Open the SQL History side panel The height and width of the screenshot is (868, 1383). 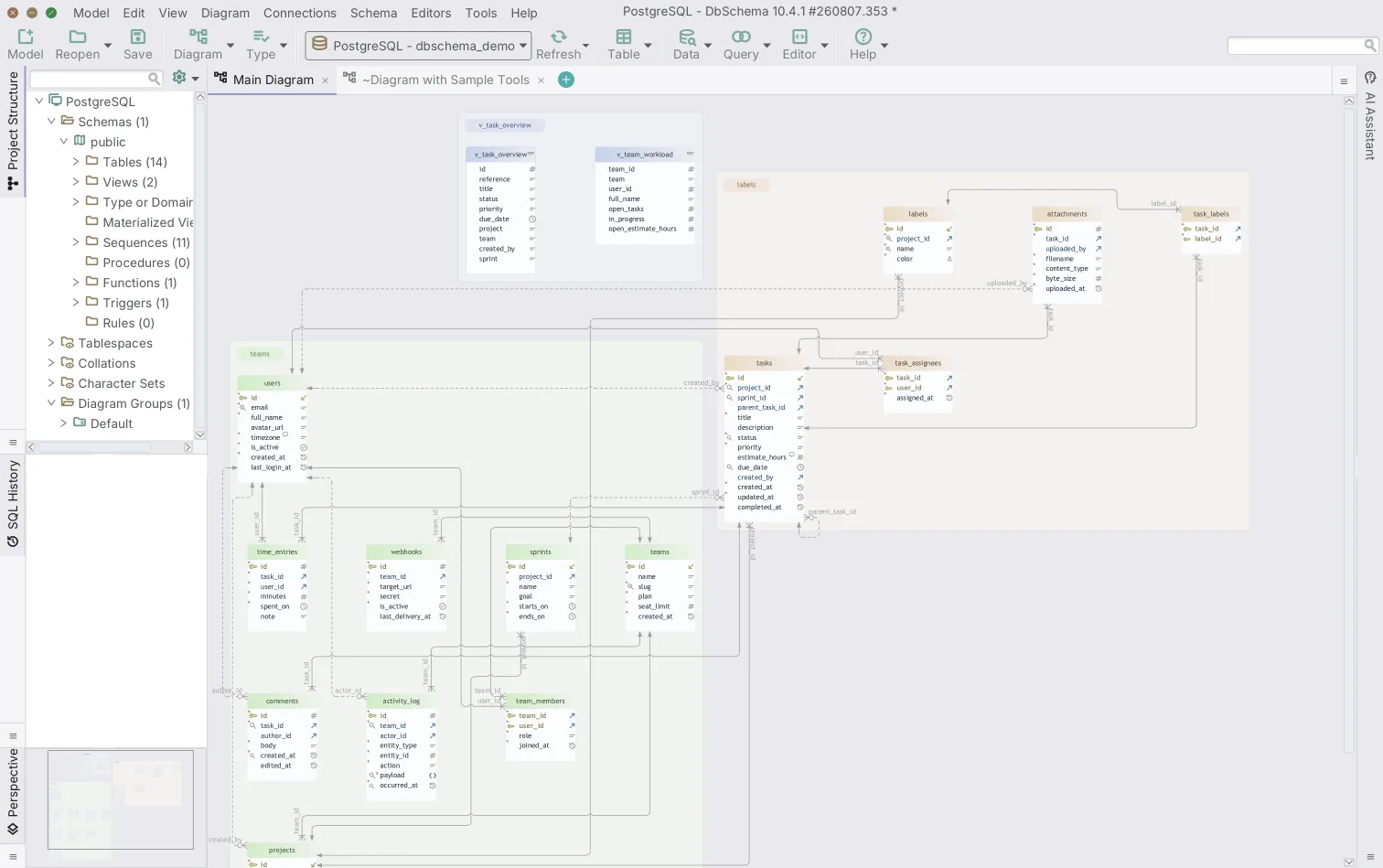point(13,503)
